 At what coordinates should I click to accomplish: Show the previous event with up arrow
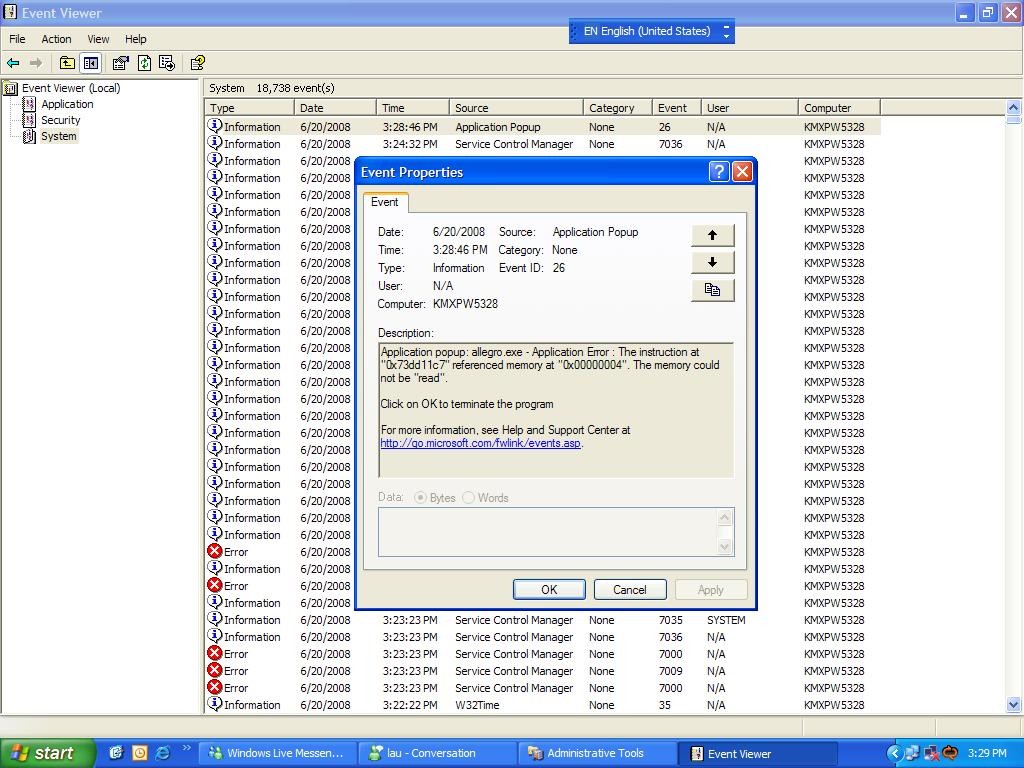tap(712, 235)
